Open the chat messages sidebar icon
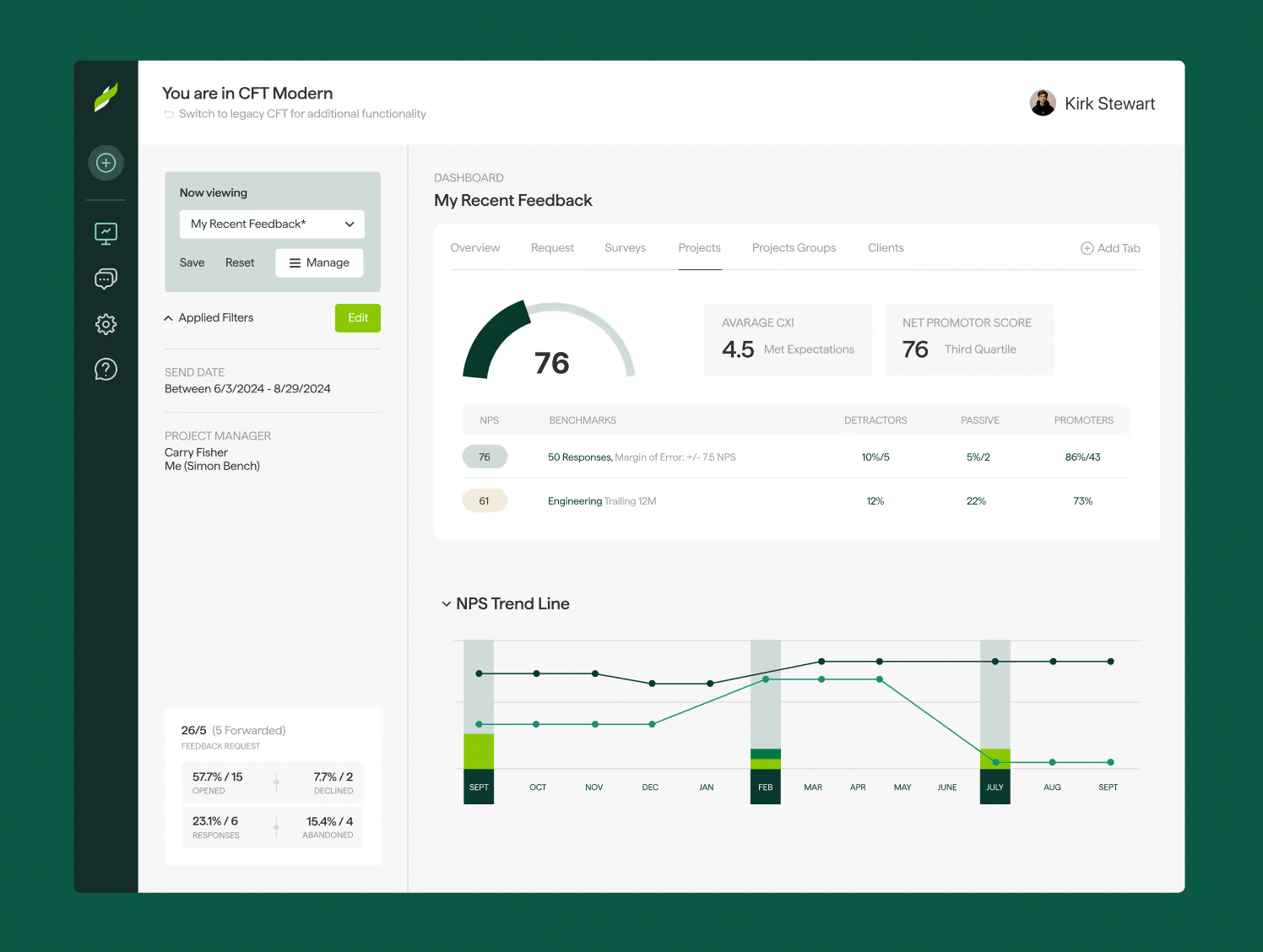The image size is (1263, 952). point(106,279)
